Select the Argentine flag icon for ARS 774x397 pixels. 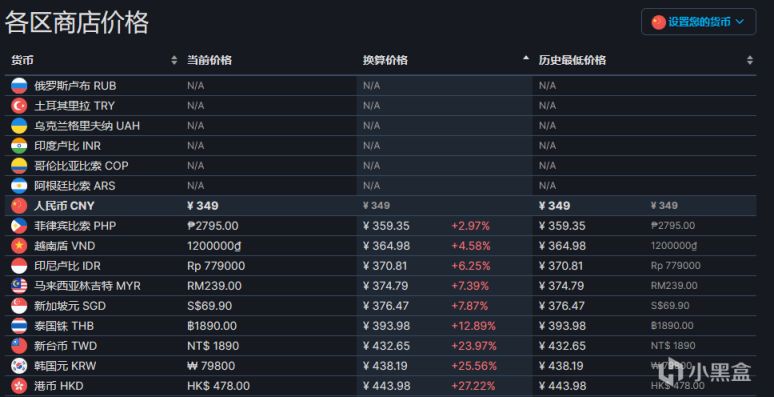click(x=19, y=186)
